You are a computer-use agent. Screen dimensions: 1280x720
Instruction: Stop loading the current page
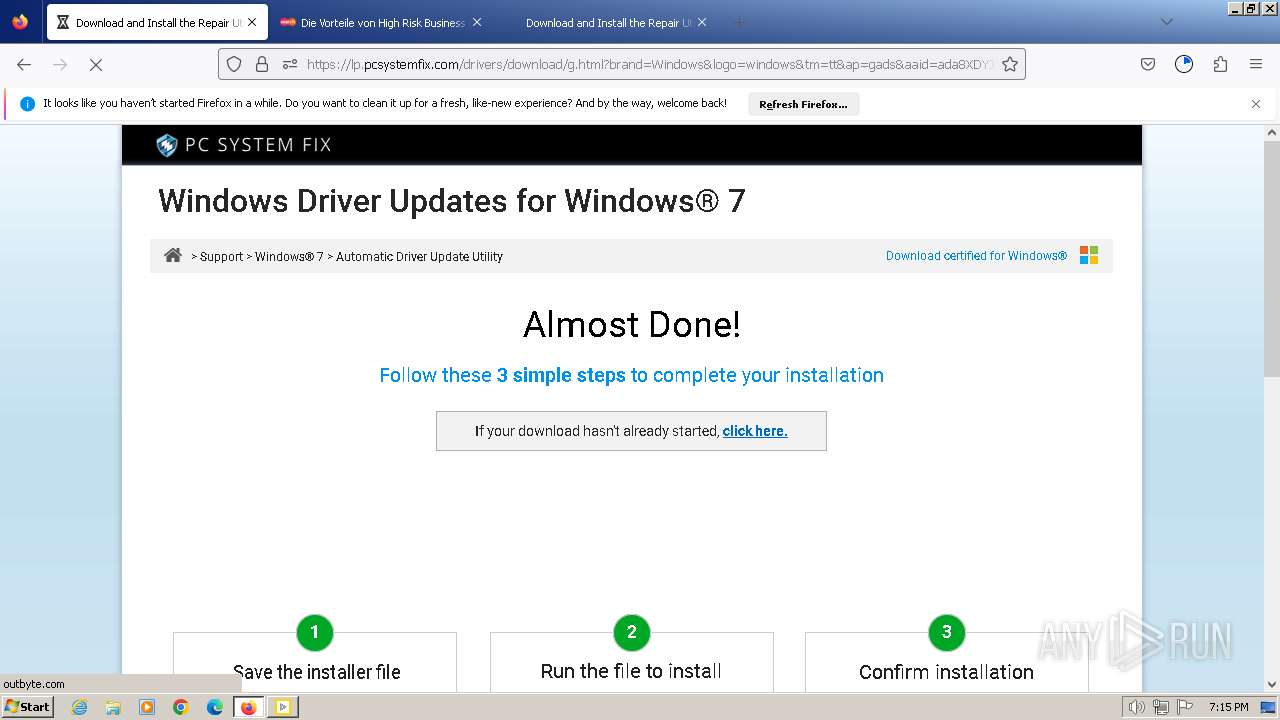(x=96, y=64)
